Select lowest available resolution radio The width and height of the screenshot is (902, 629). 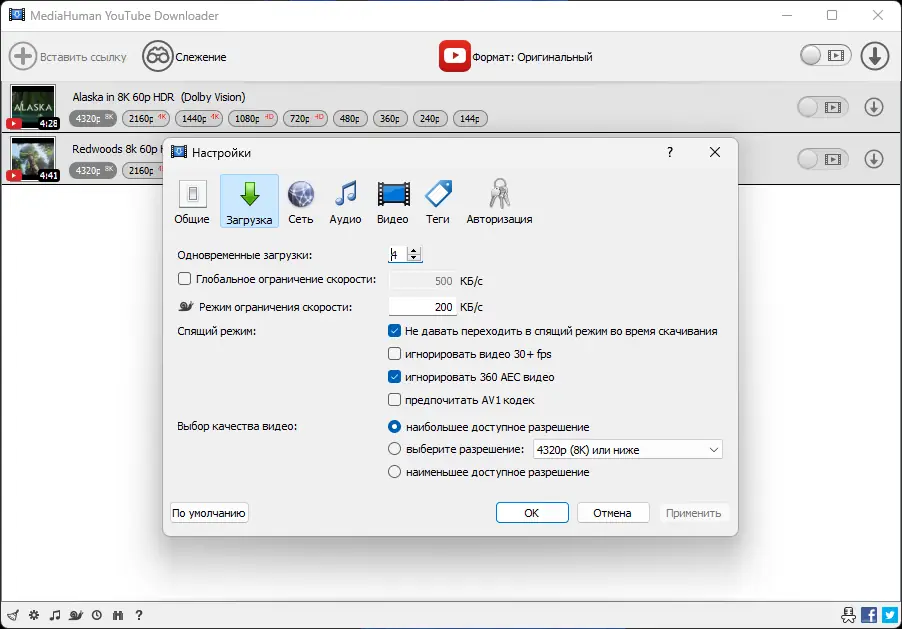(394, 471)
